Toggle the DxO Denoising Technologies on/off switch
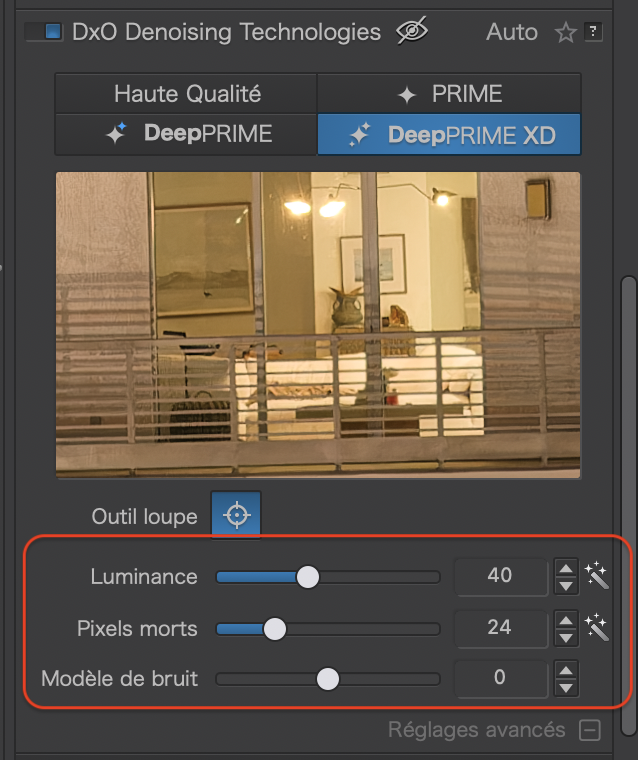638x760 pixels. click(x=44, y=32)
